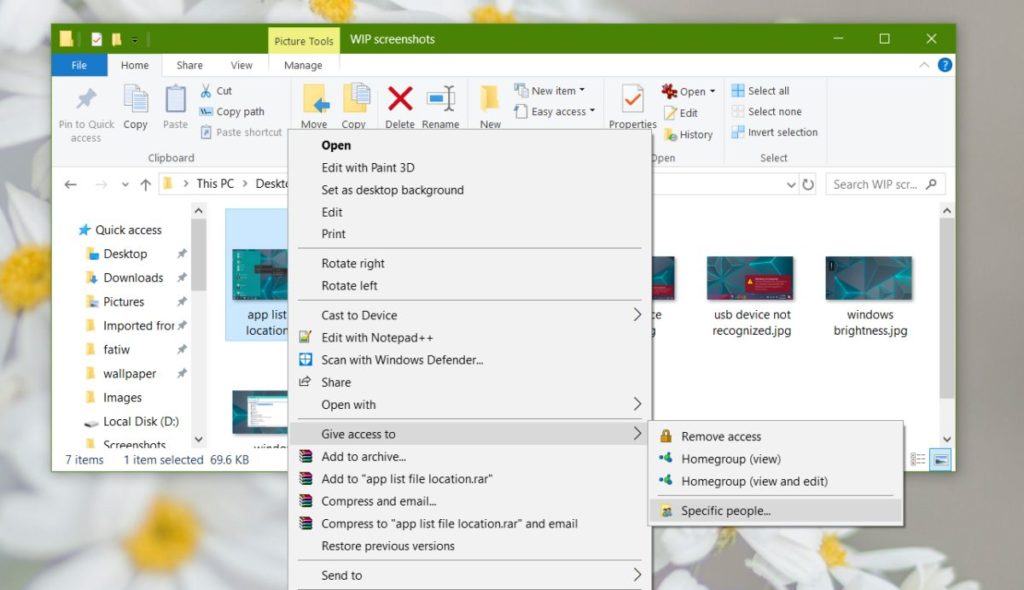Switch to the Share ribbon tab
The image size is (1024, 590).
click(x=189, y=64)
